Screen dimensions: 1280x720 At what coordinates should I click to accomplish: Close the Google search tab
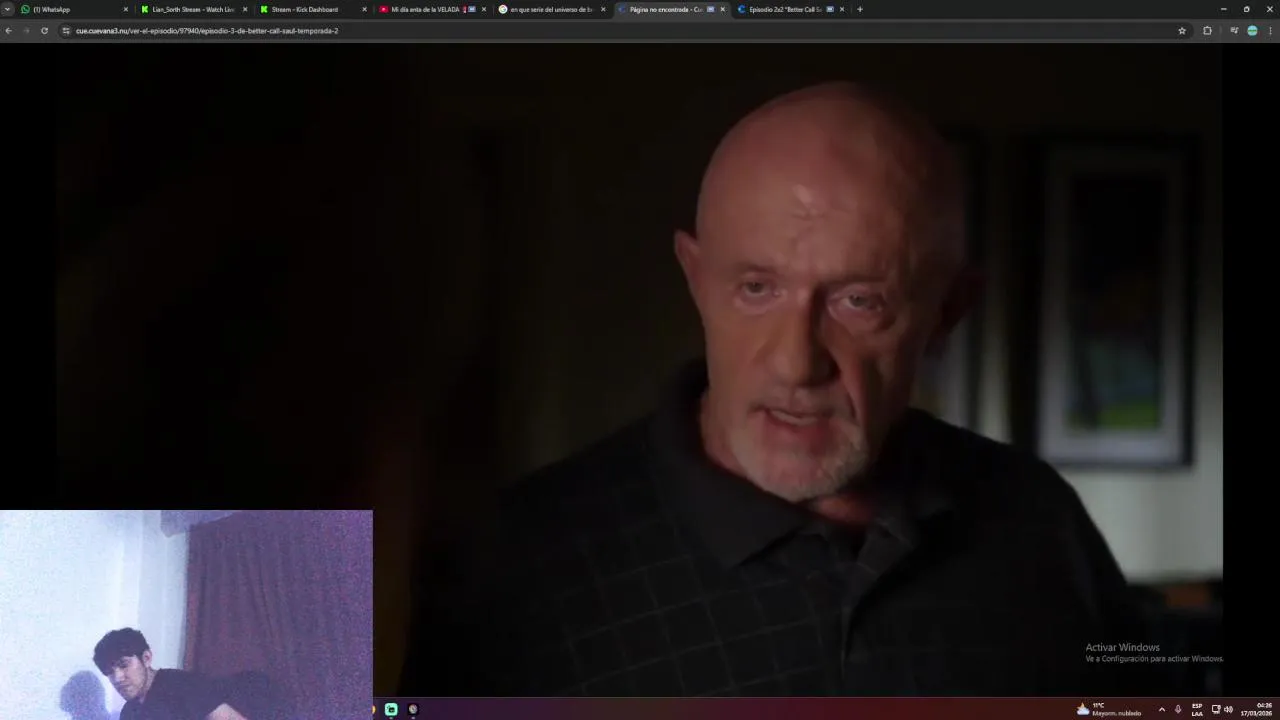(x=603, y=9)
